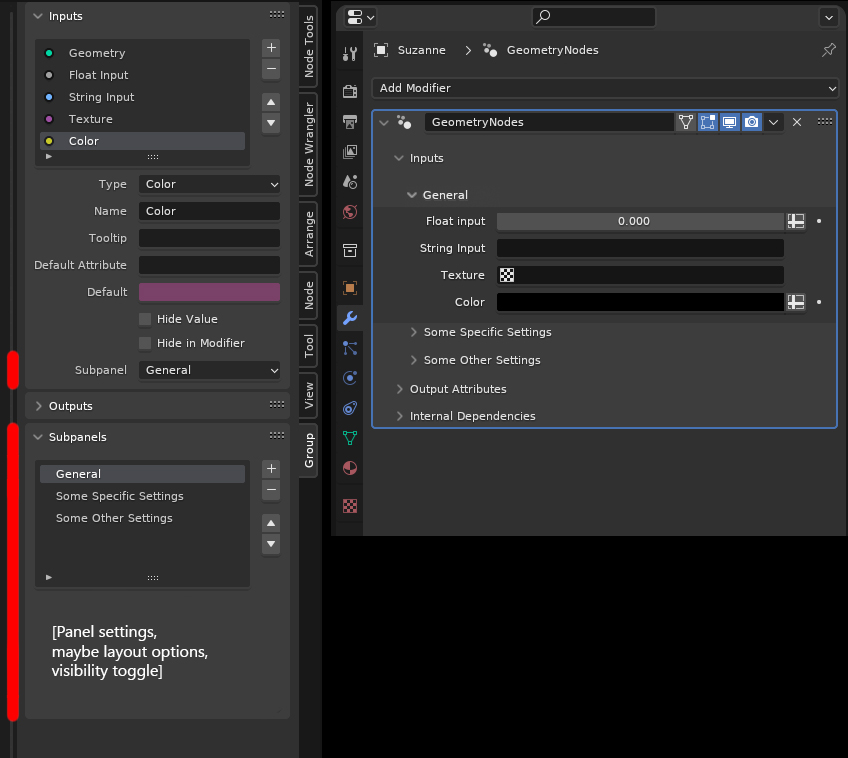Screen dimensions: 848x758
Task: Click the purple Default color swatch
Action: point(209,292)
